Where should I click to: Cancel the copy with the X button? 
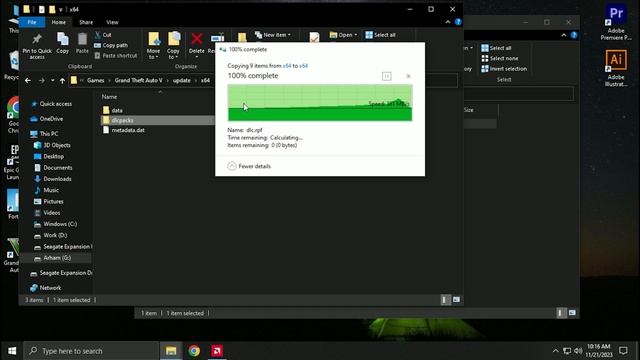pos(408,76)
